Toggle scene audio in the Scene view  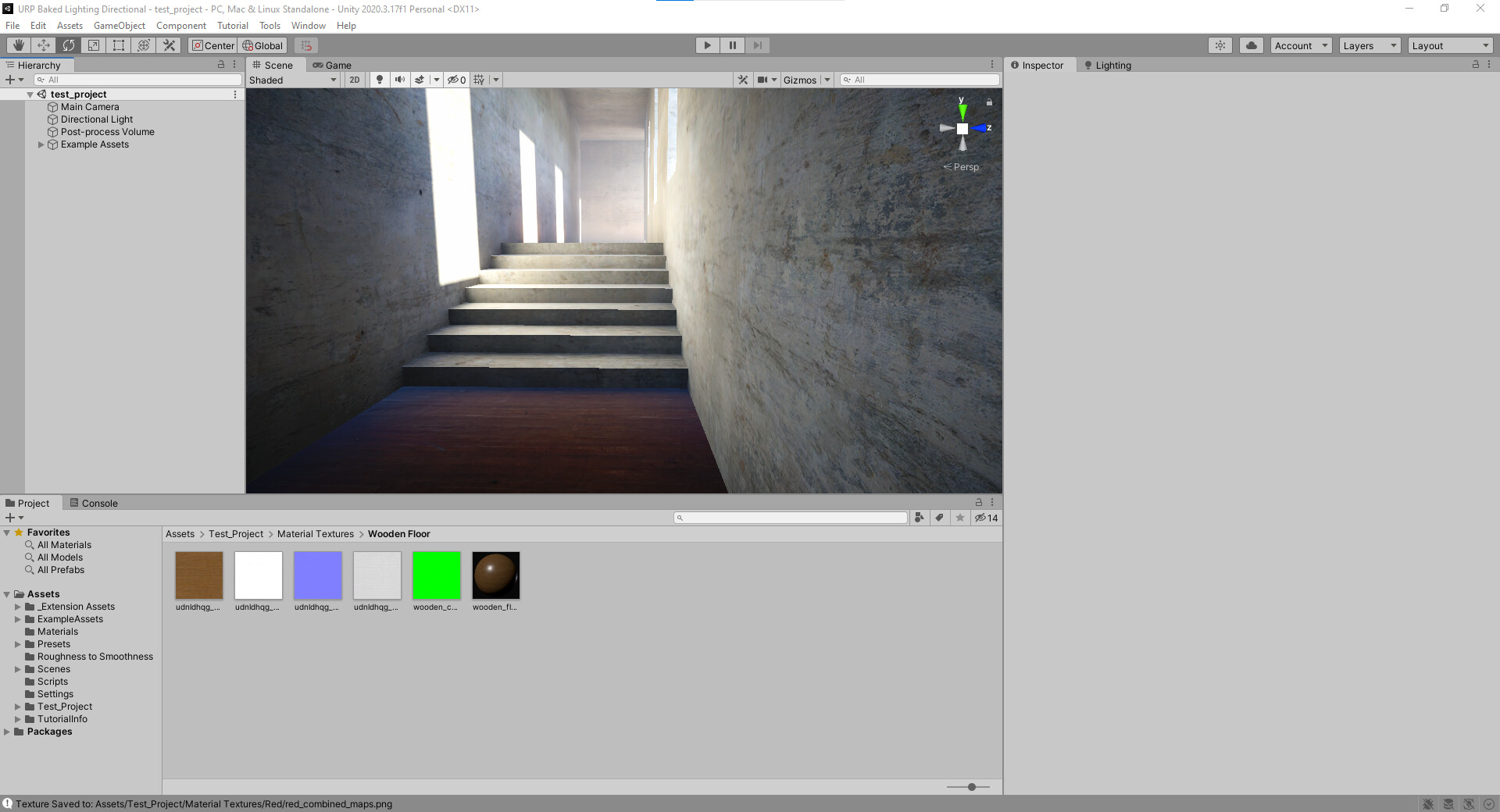click(x=400, y=80)
